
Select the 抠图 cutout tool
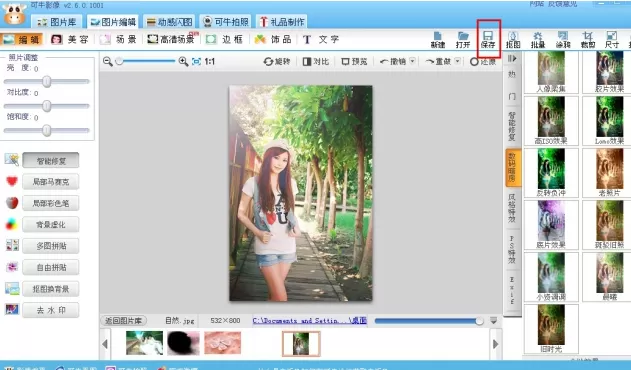[x=513, y=40]
